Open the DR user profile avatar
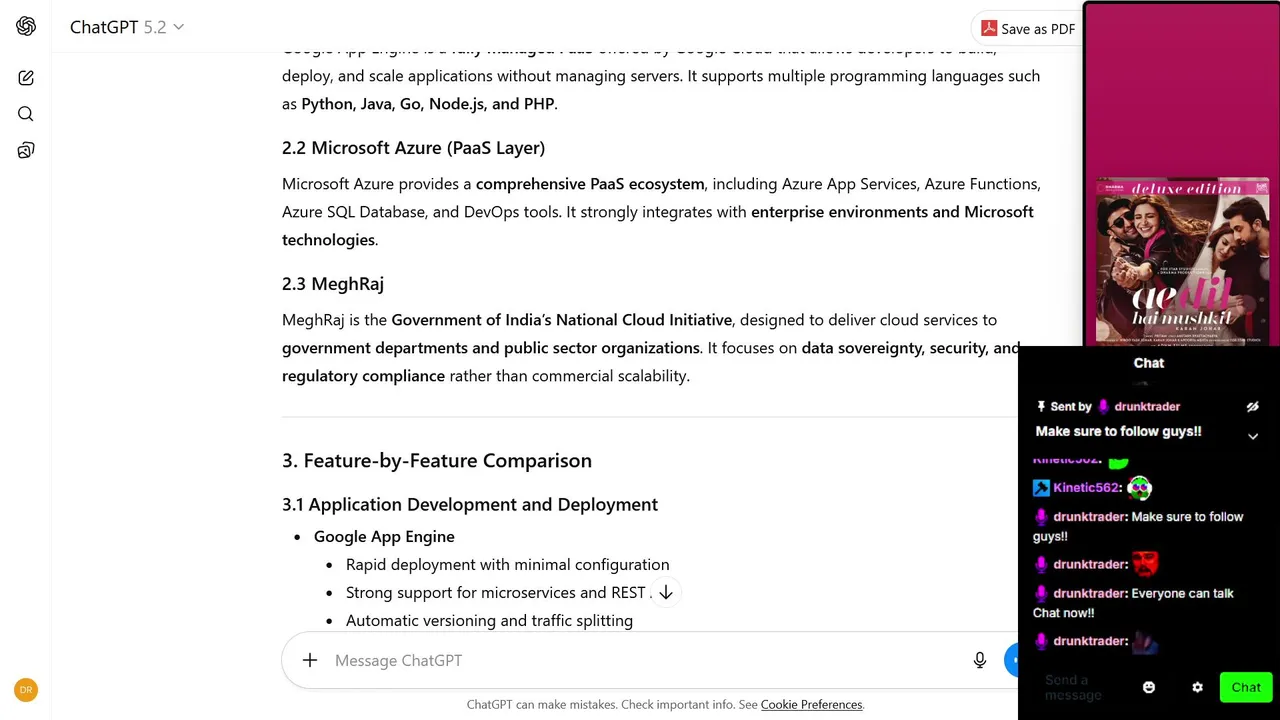This screenshot has width=1280, height=720. [x=26, y=690]
